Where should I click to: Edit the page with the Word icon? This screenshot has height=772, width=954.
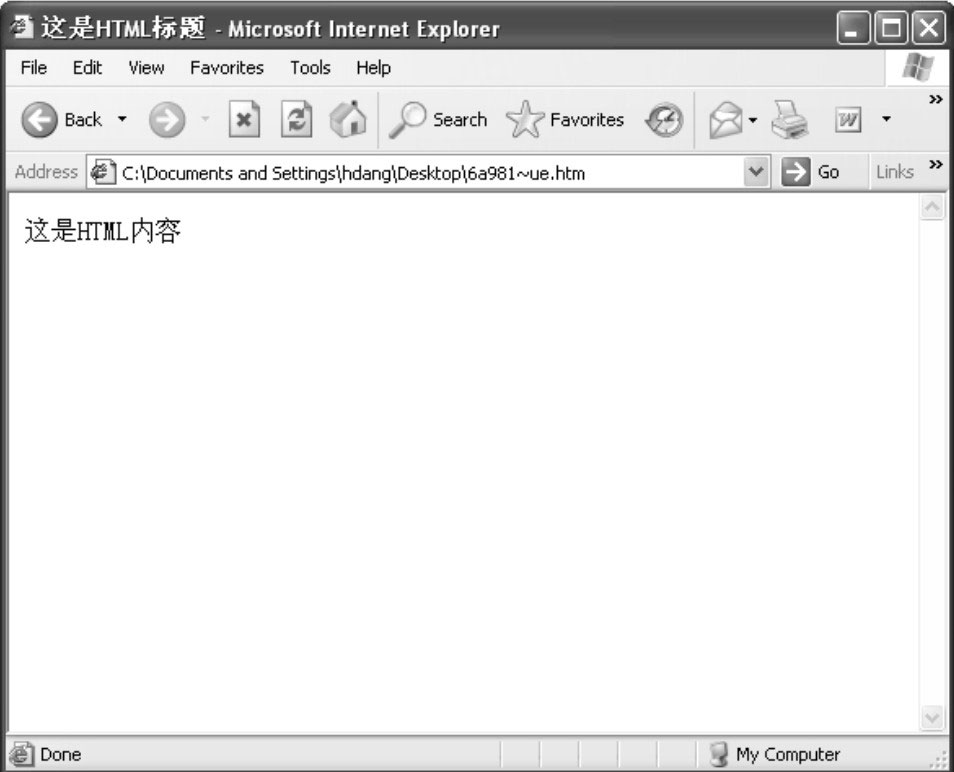[x=848, y=119]
